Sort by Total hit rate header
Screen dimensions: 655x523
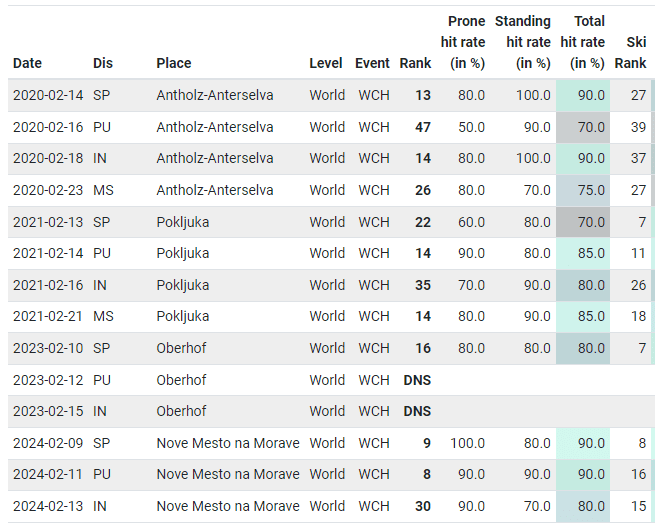[x=583, y=42]
